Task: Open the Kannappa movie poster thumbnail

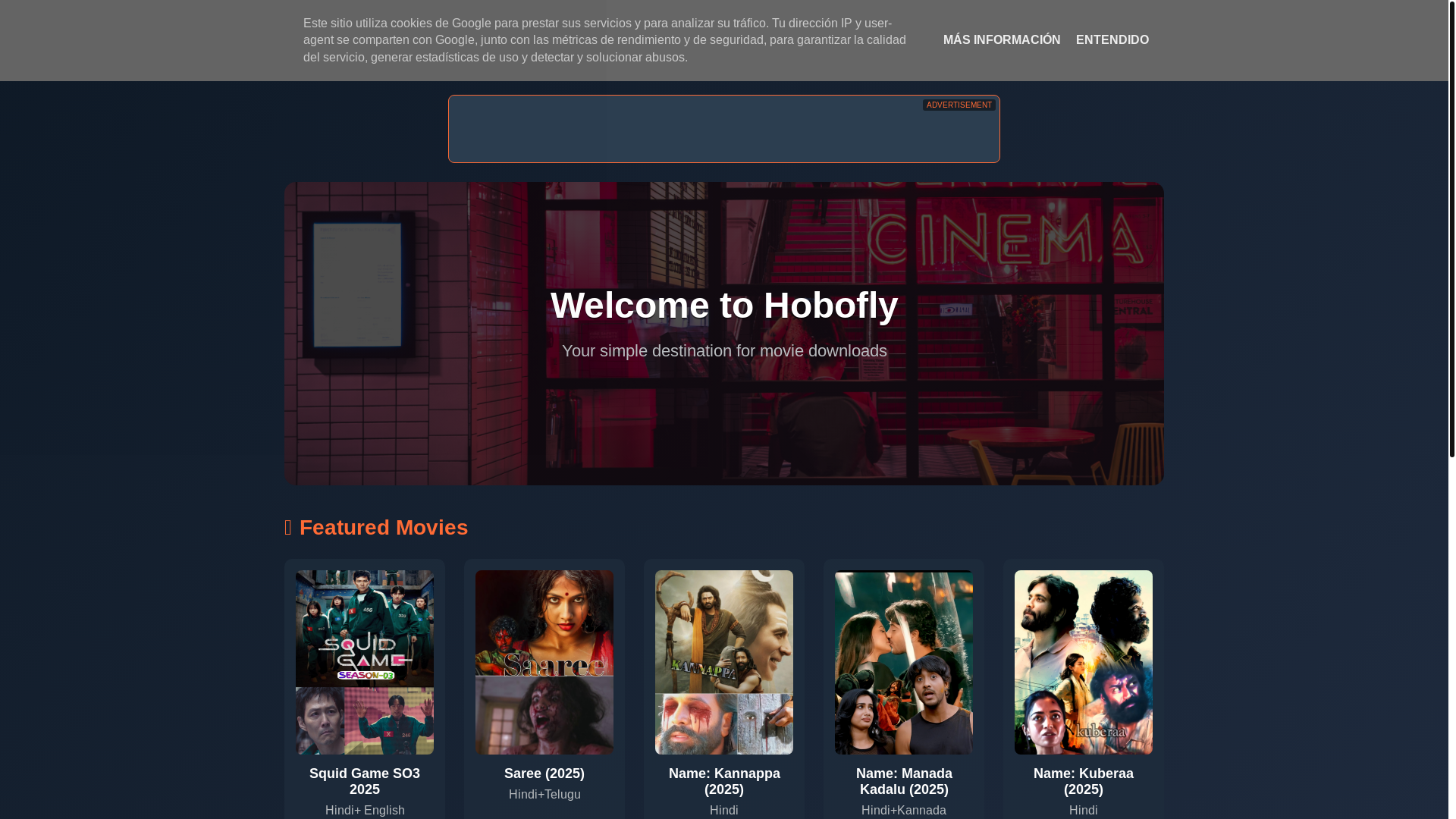Action: 724,662
